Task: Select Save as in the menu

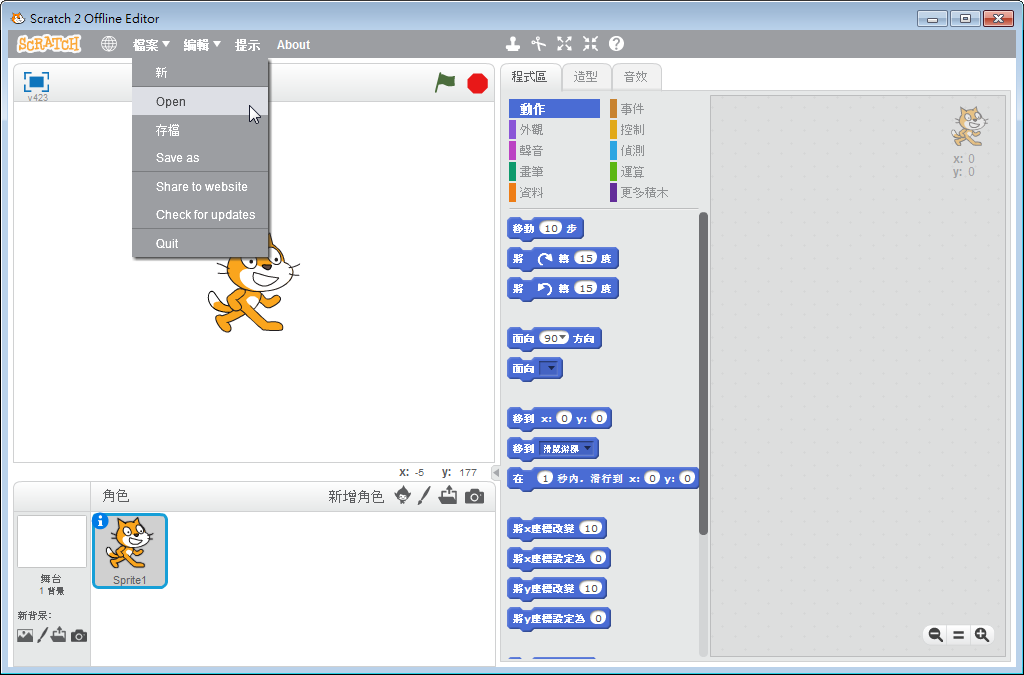Action: (x=177, y=158)
